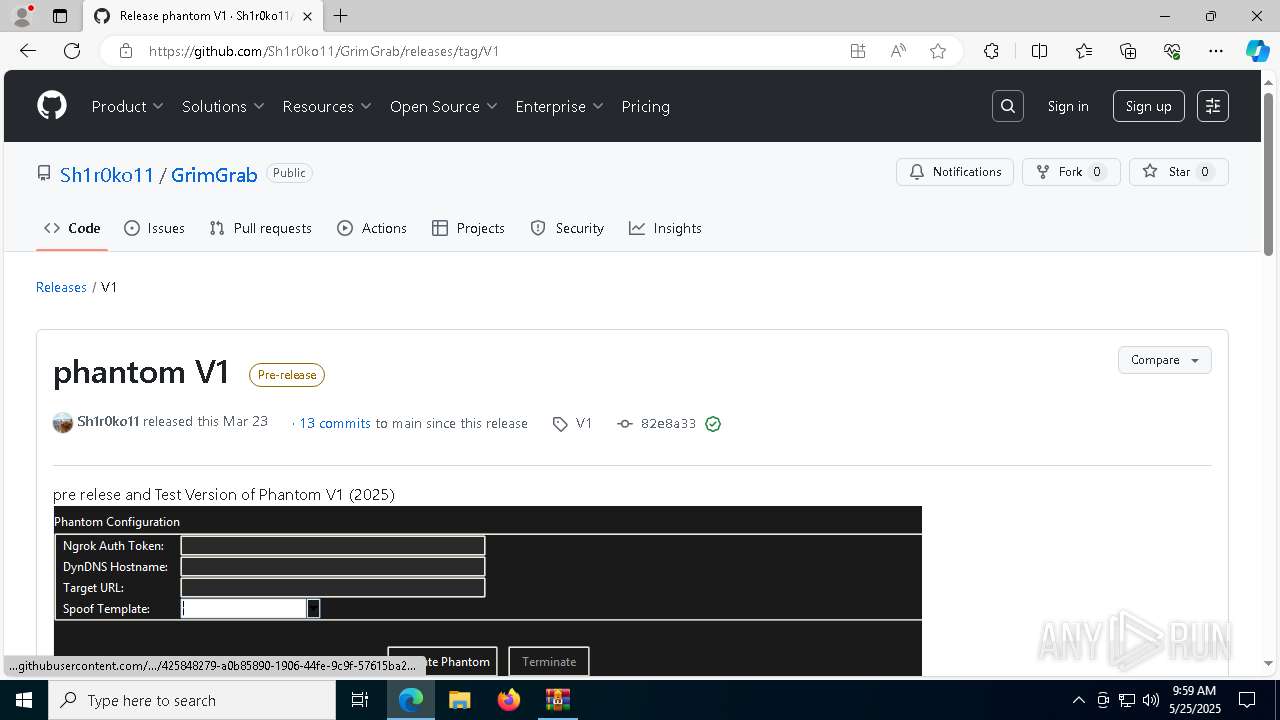Launch Firefox from the taskbar
Viewport: 1280px width, 720px height.
(509, 700)
